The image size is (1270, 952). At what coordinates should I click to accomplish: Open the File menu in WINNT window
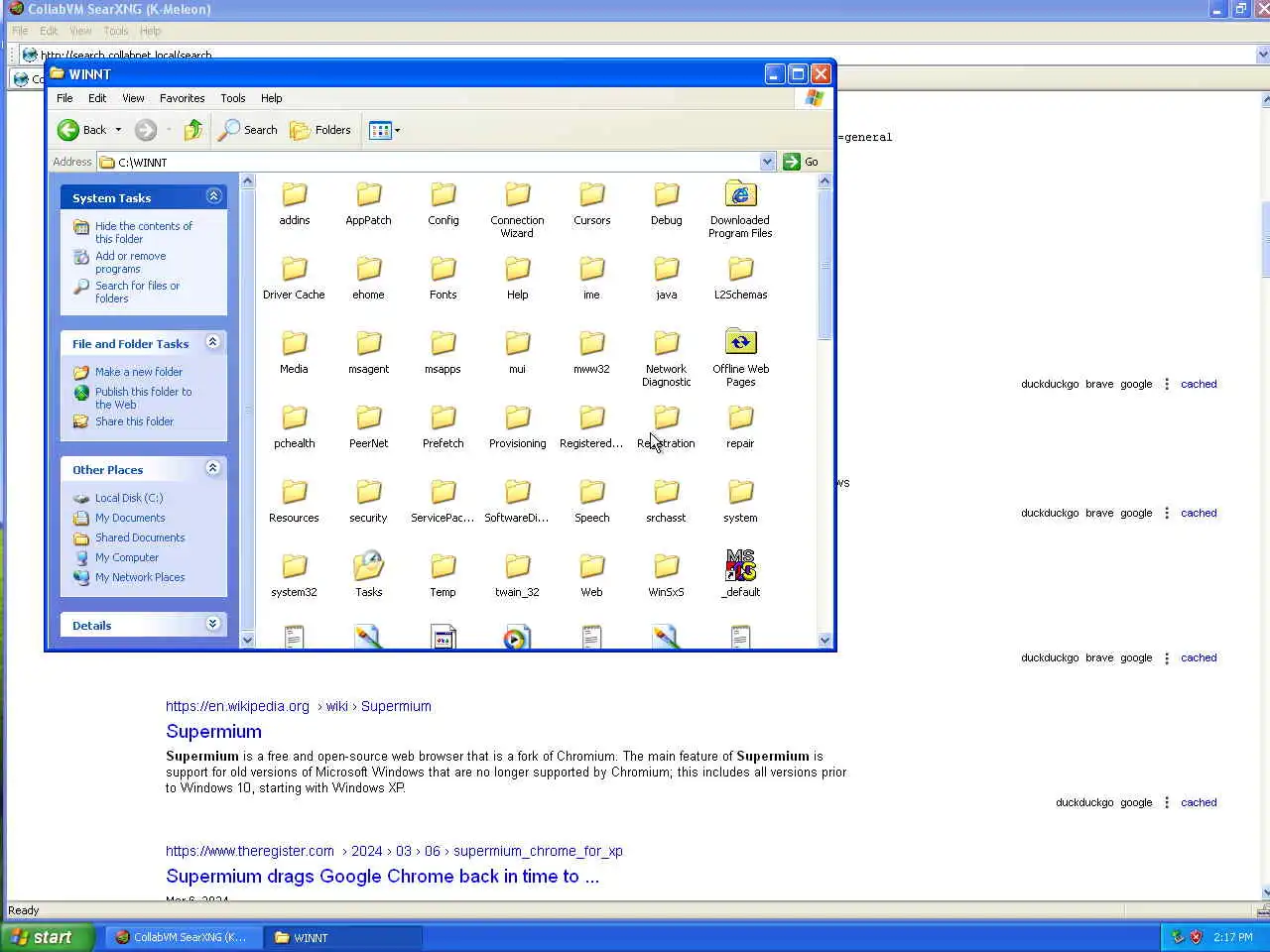coord(64,98)
